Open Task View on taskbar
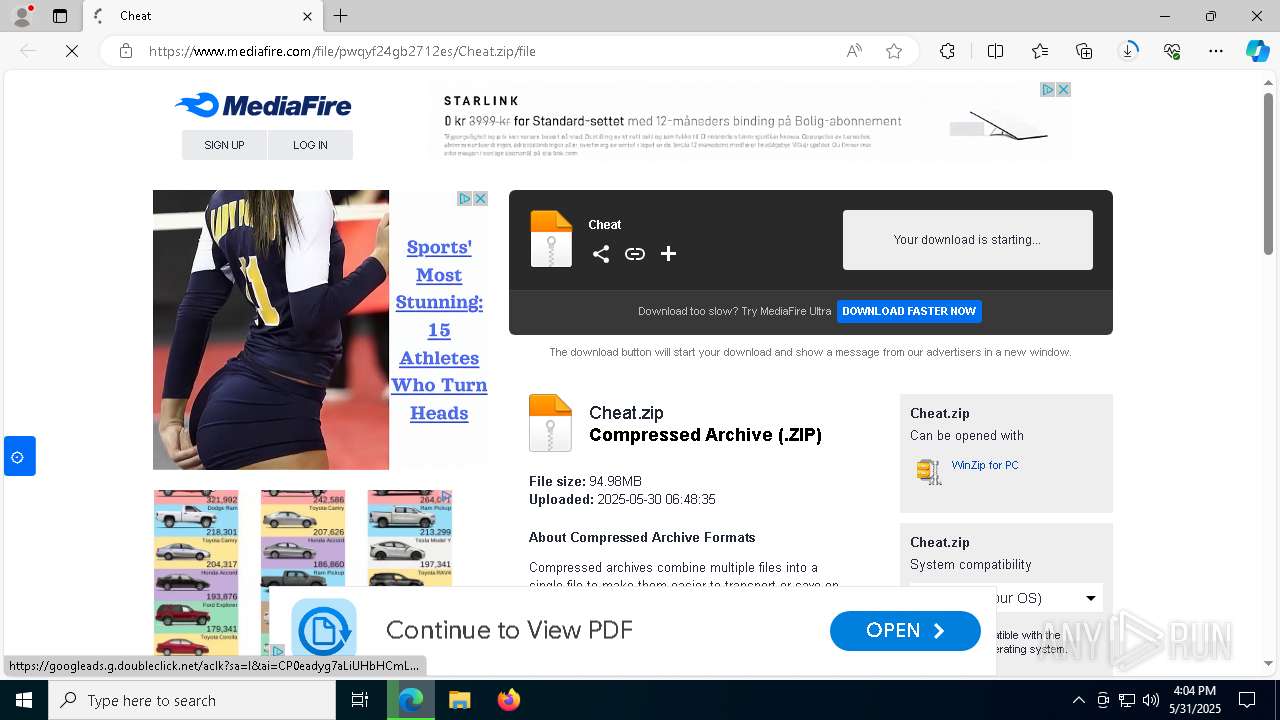Image resolution: width=1280 pixels, height=720 pixels. coord(360,700)
